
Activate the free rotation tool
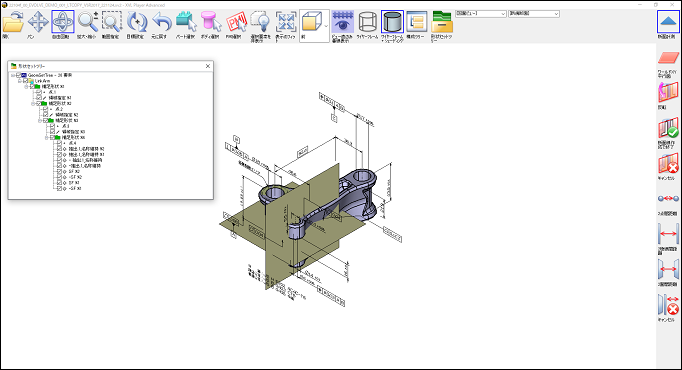[x=63, y=22]
